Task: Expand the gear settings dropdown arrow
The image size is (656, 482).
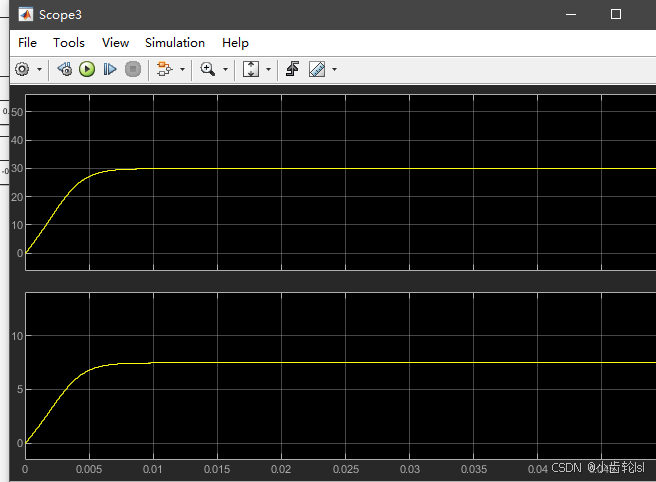Action: click(40, 69)
